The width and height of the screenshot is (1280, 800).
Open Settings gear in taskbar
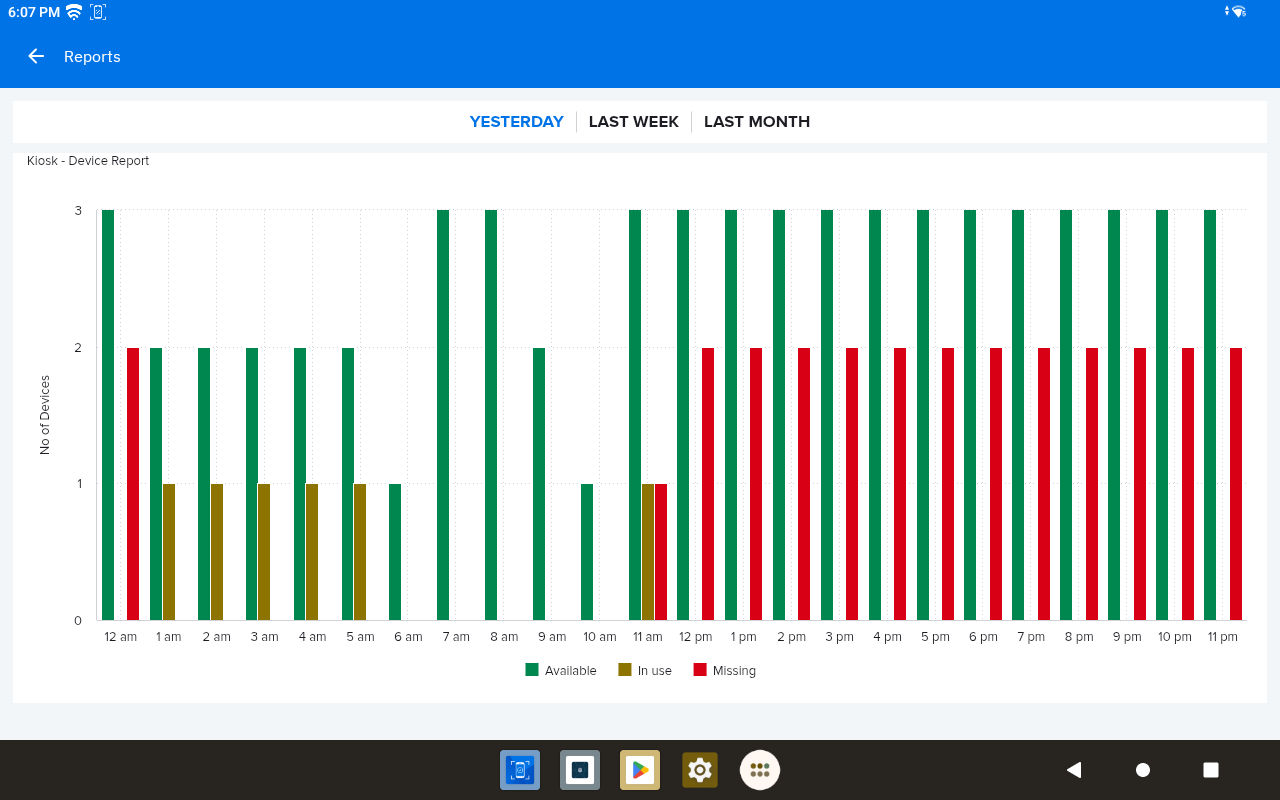point(700,770)
